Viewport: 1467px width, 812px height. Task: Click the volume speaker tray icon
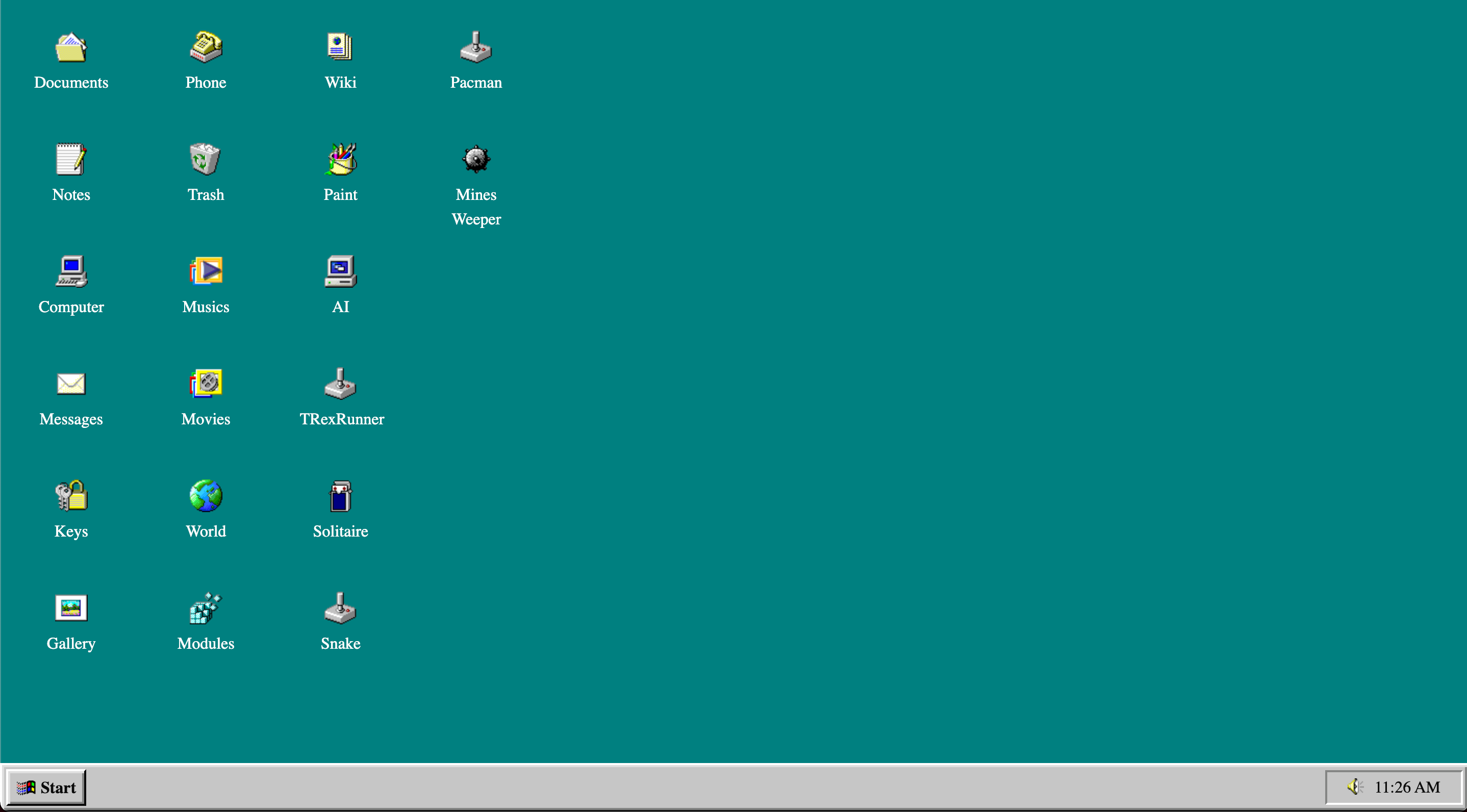1355,787
